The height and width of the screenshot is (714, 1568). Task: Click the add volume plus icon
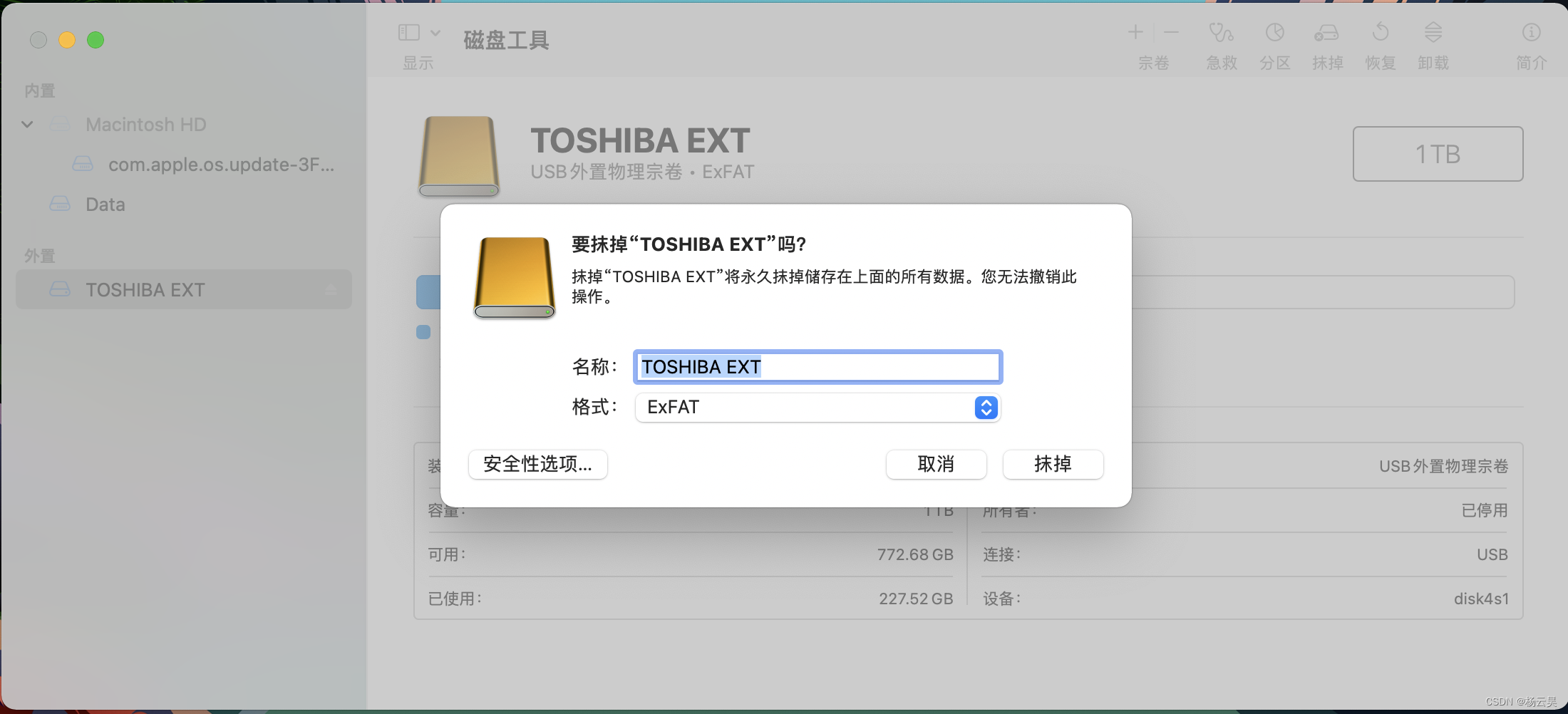[x=1135, y=32]
